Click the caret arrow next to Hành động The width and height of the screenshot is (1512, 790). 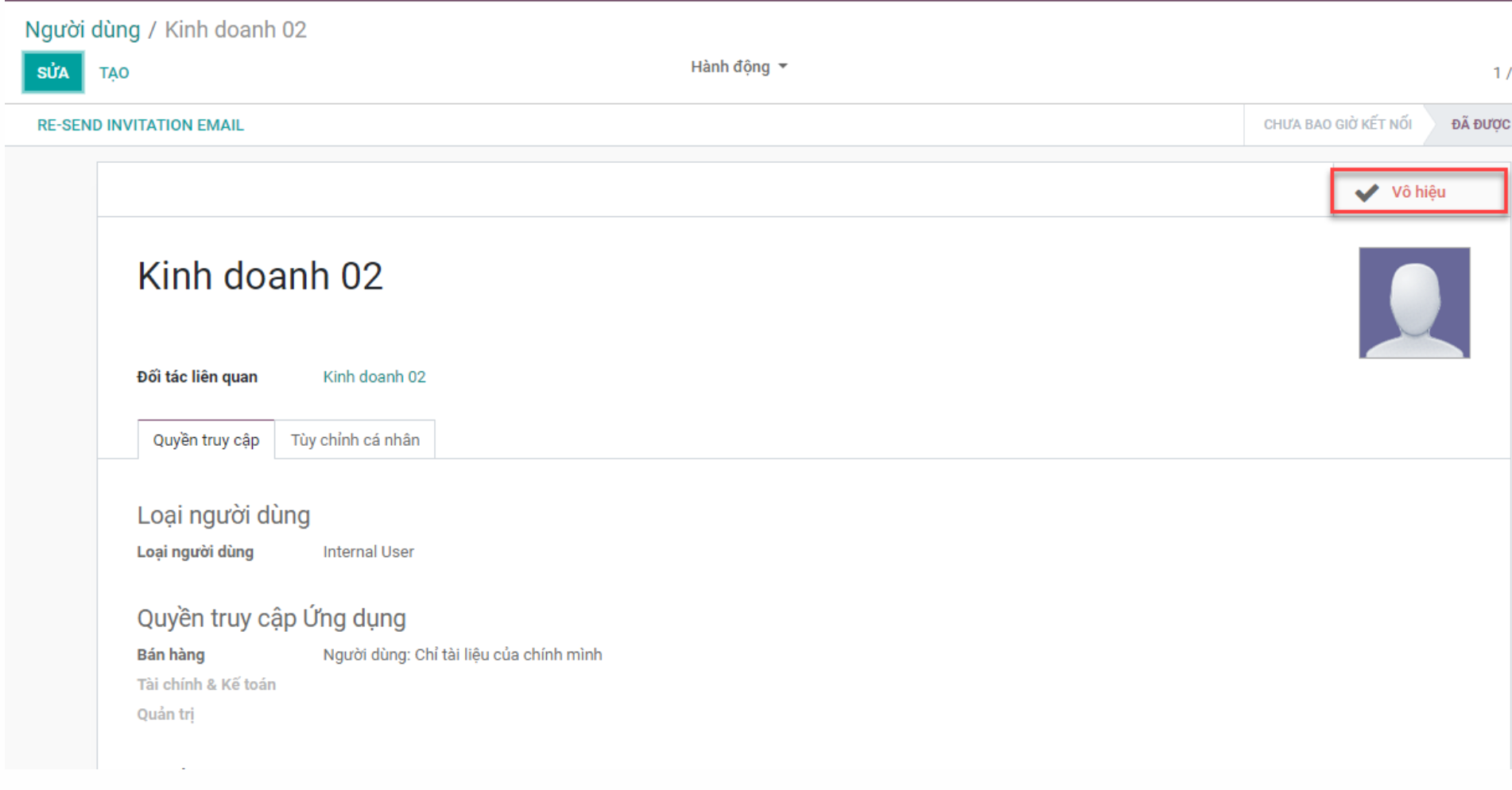point(783,67)
